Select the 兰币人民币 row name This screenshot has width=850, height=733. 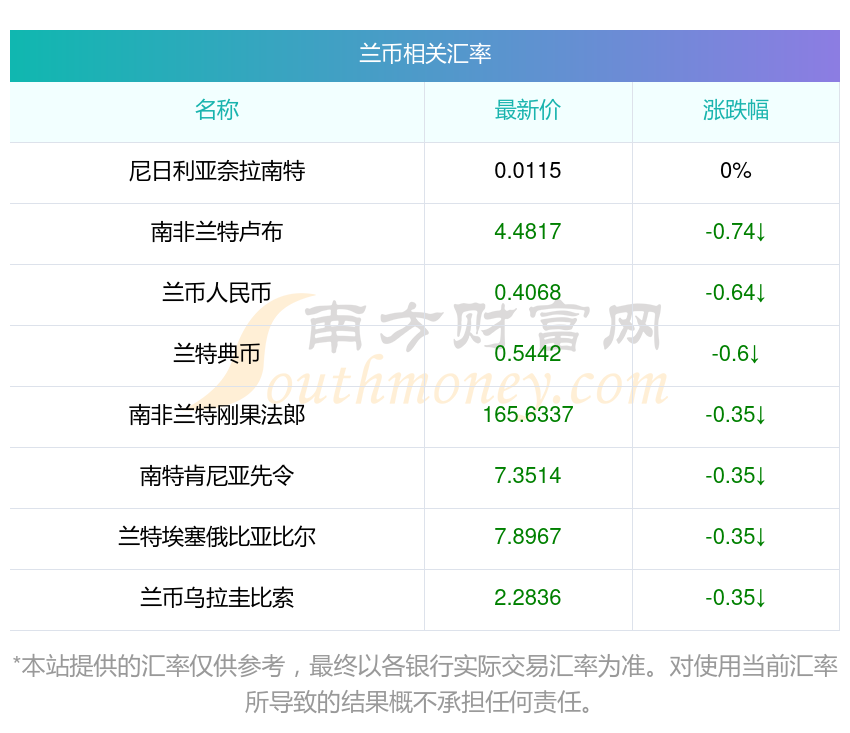tap(217, 293)
